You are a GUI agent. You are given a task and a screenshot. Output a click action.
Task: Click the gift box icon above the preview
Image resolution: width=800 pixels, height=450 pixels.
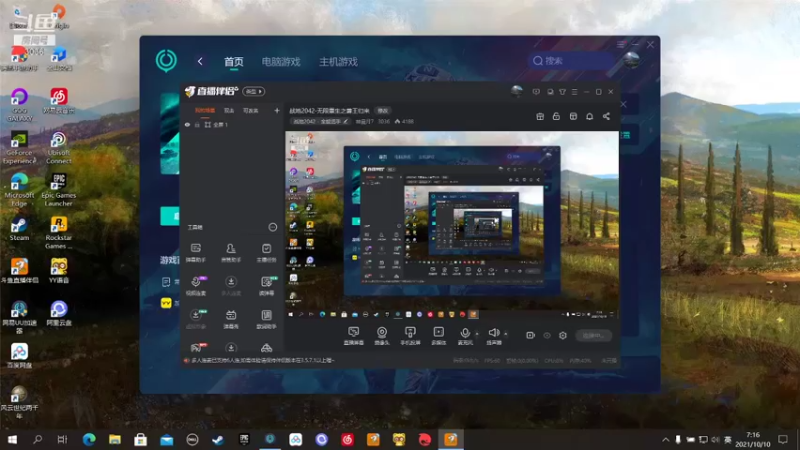540,116
